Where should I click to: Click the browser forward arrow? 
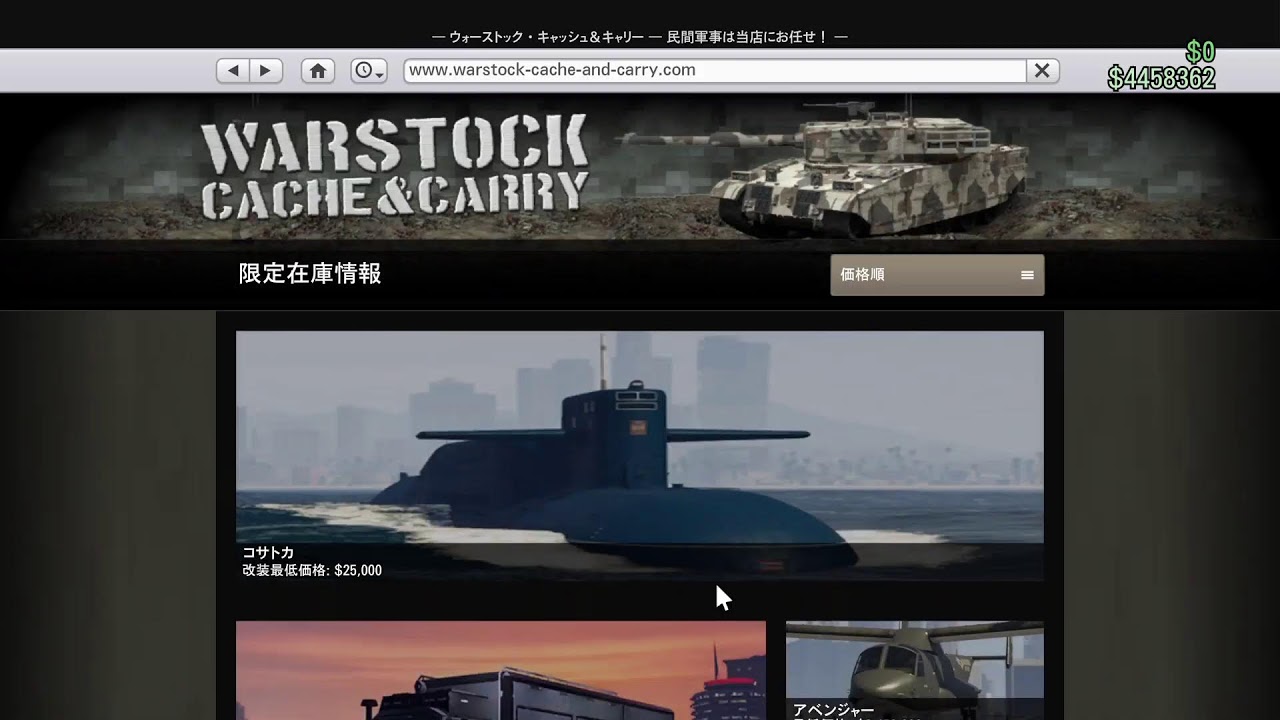click(x=266, y=71)
